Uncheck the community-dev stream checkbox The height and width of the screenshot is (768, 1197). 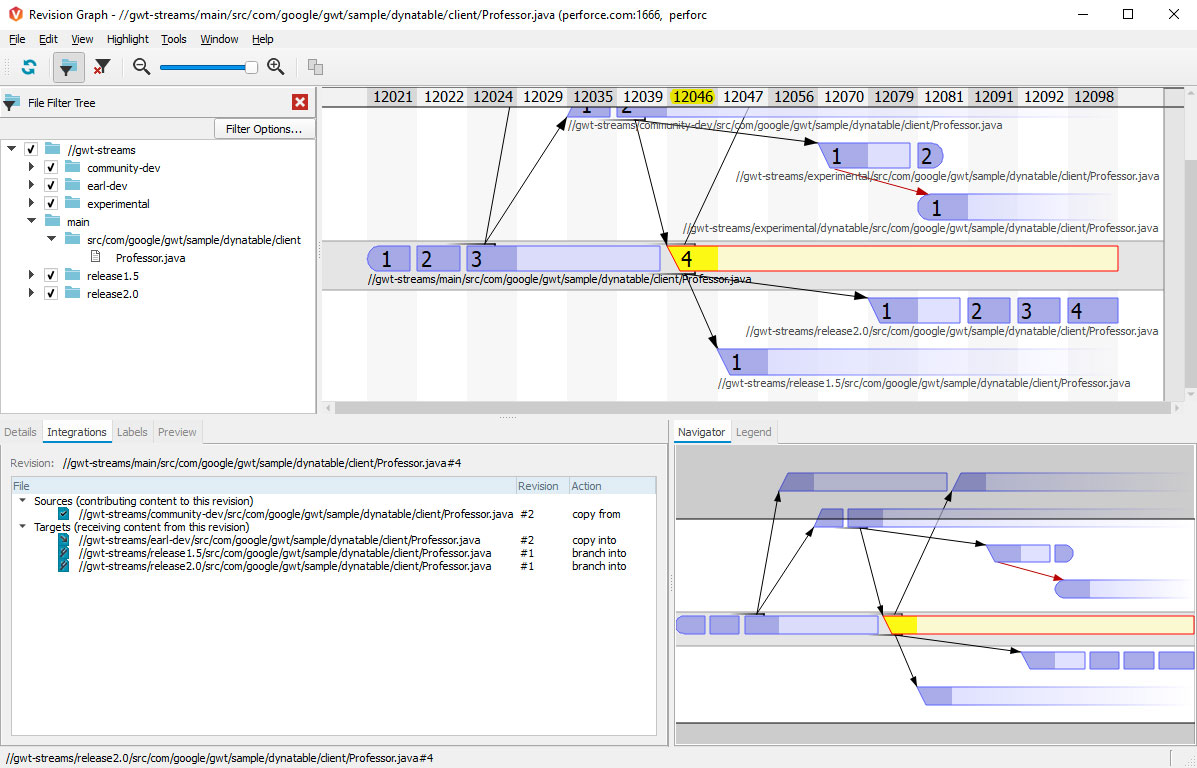coord(51,167)
